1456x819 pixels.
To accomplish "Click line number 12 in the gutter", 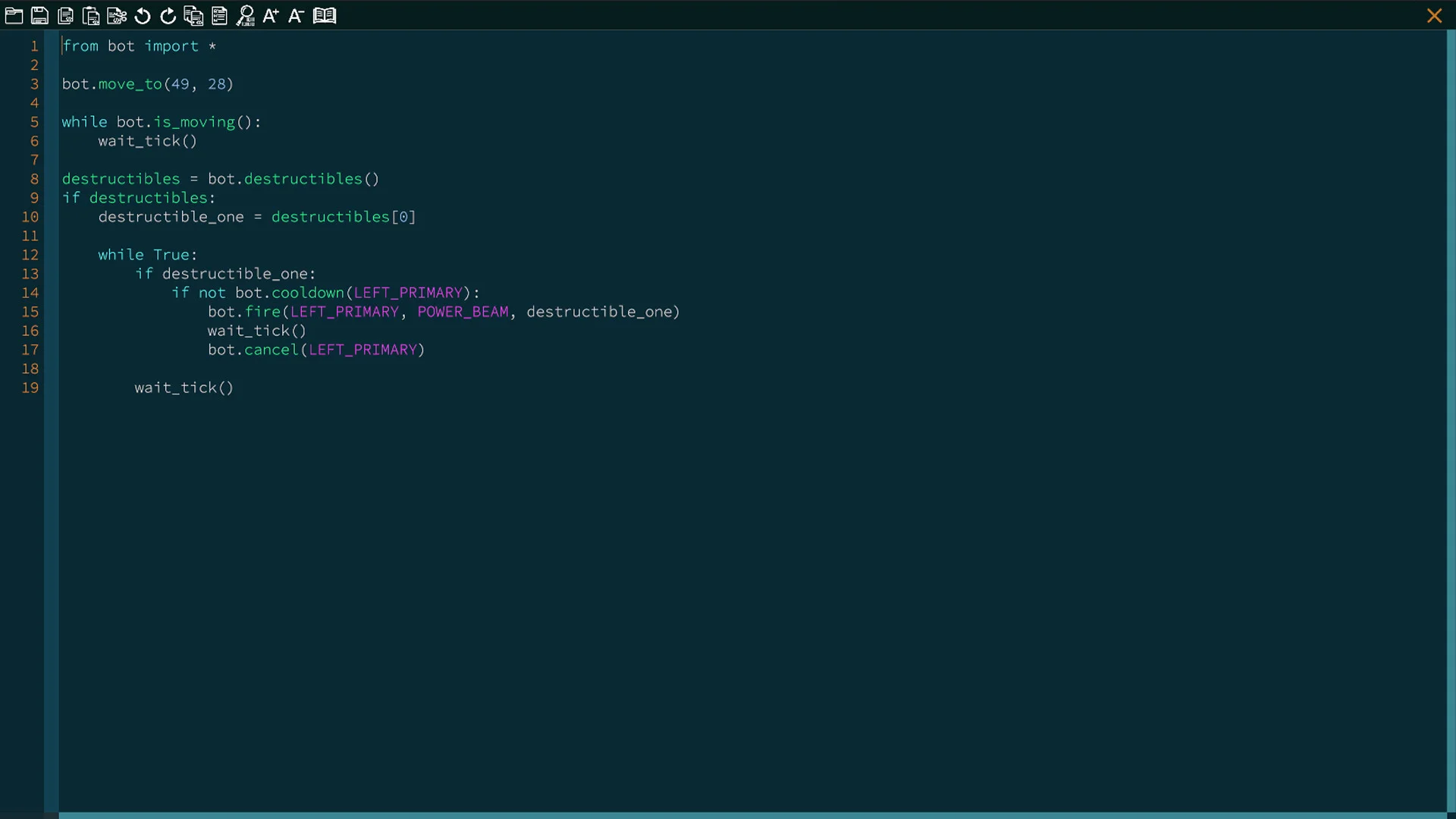I will point(30,255).
